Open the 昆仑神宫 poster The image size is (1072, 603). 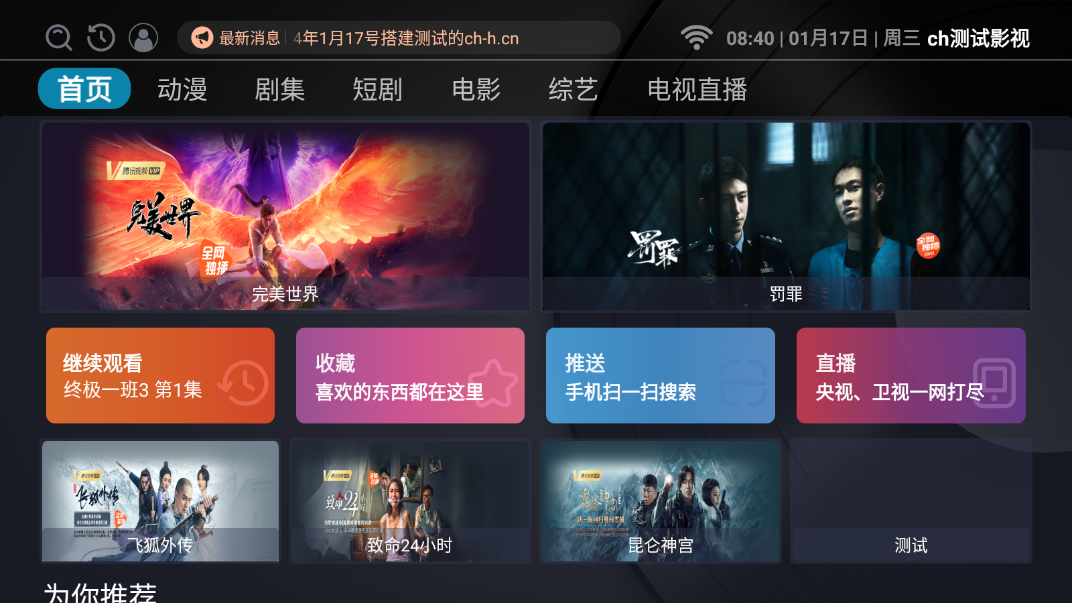[660, 501]
